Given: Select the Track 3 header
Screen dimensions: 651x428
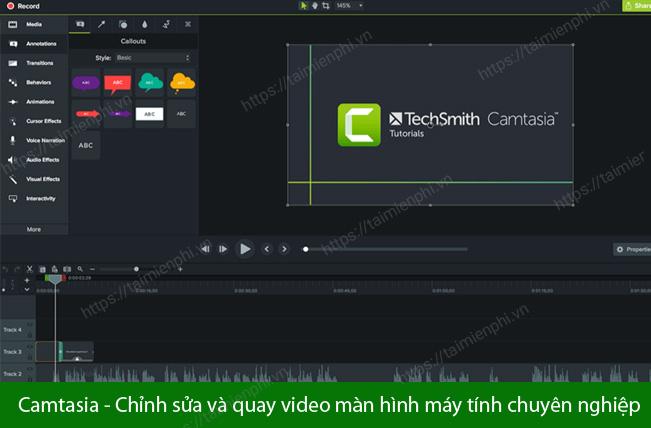Looking at the screenshot, I should (x=18, y=352).
